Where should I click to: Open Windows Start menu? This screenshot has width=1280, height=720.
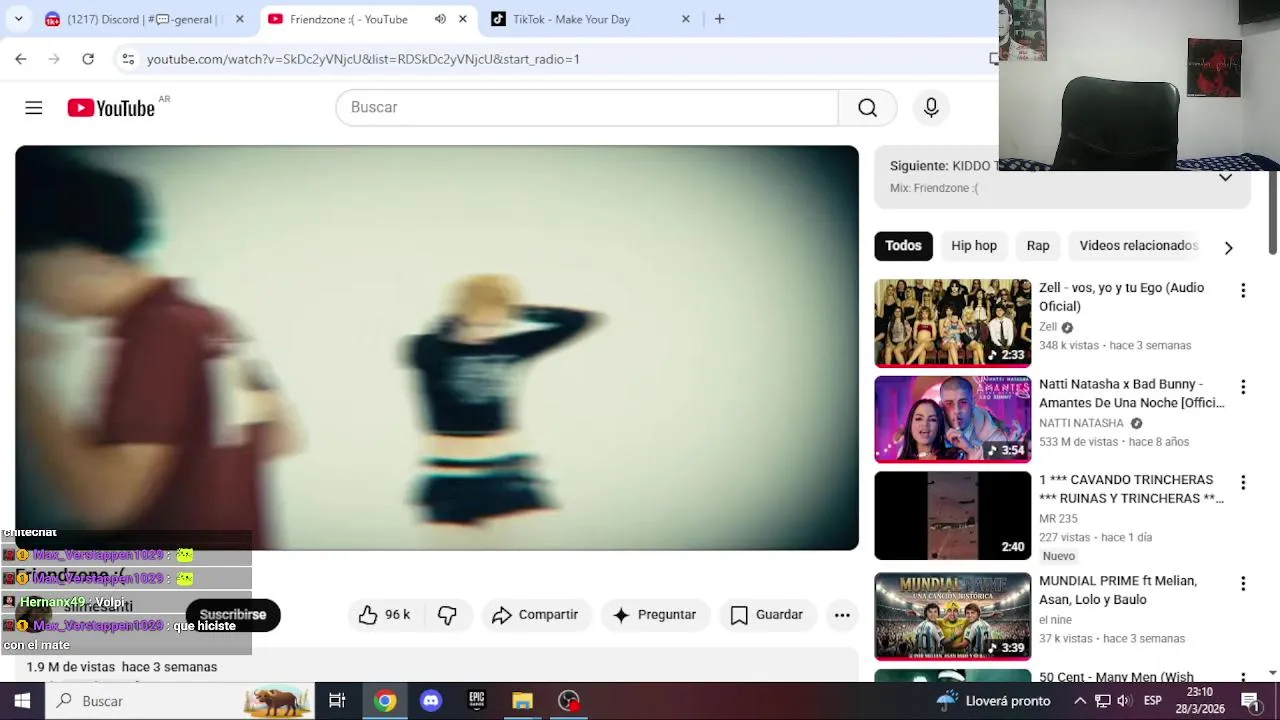[x=22, y=701]
